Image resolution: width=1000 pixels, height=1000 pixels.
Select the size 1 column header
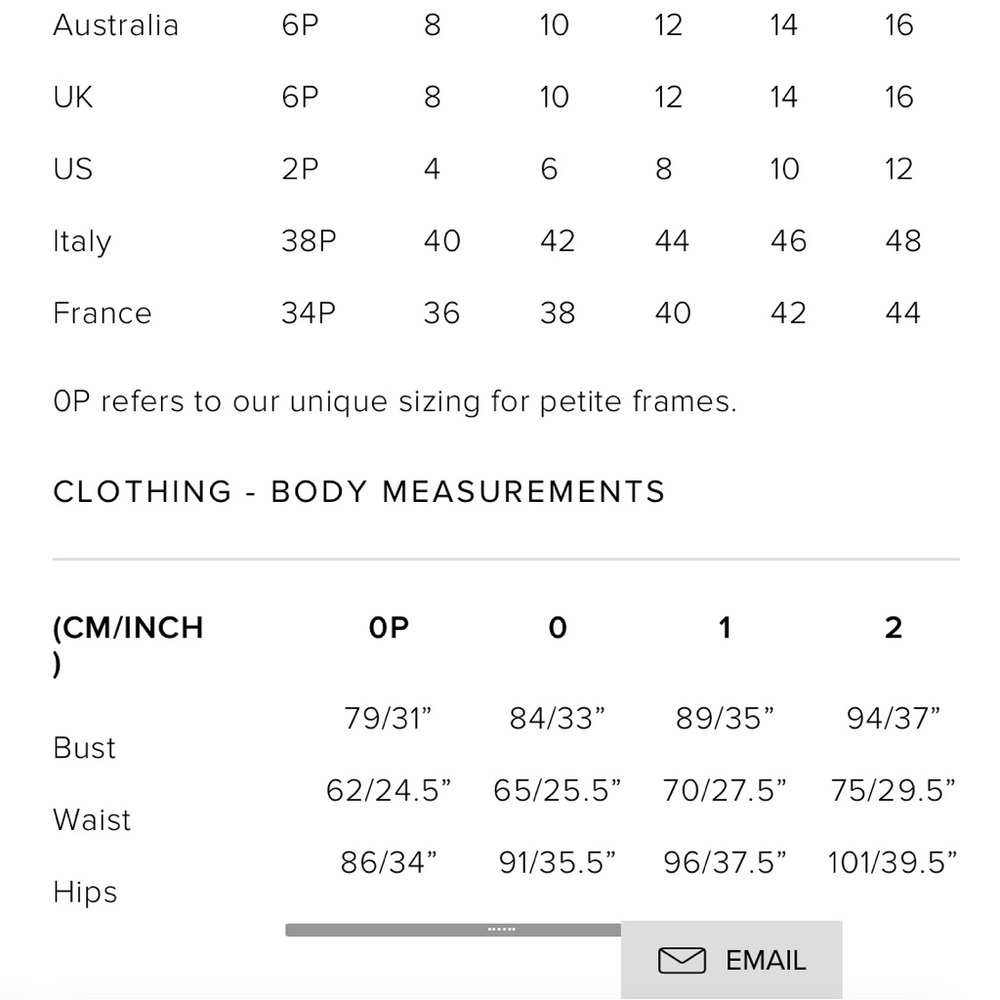click(x=724, y=628)
